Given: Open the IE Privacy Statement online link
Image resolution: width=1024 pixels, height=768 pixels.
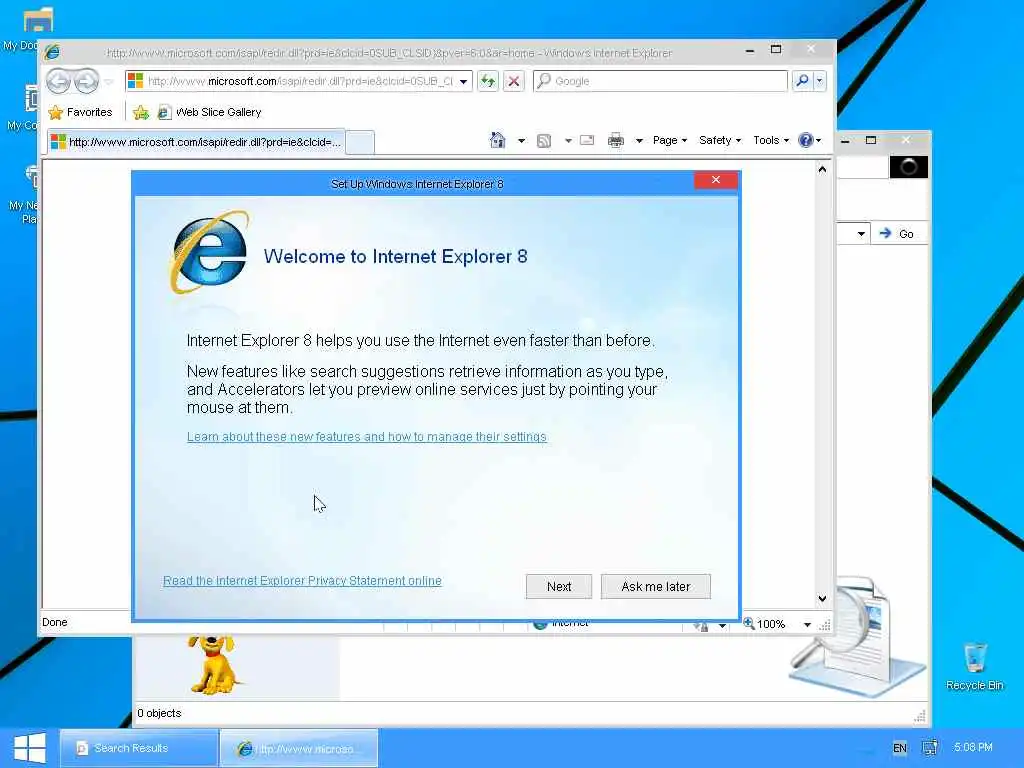Looking at the screenshot, I should click(x=302, y=581).
